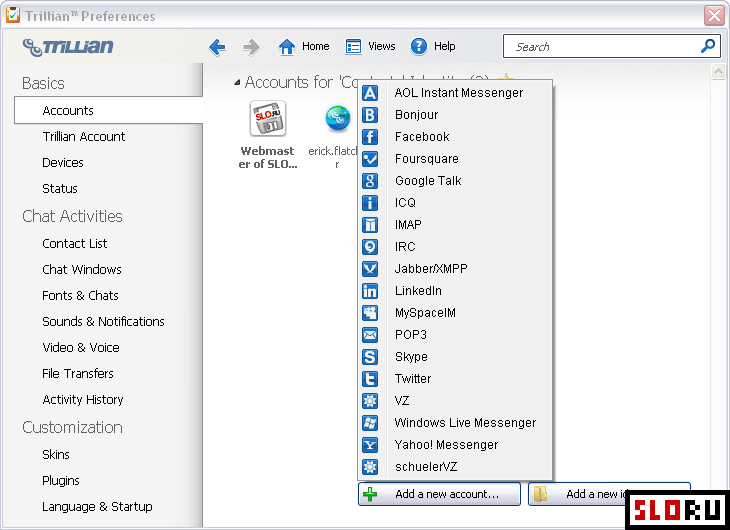Select the 'Webmaster of SLO...' account
This screenshot has width=730, height=530.
tap(268, 135)
